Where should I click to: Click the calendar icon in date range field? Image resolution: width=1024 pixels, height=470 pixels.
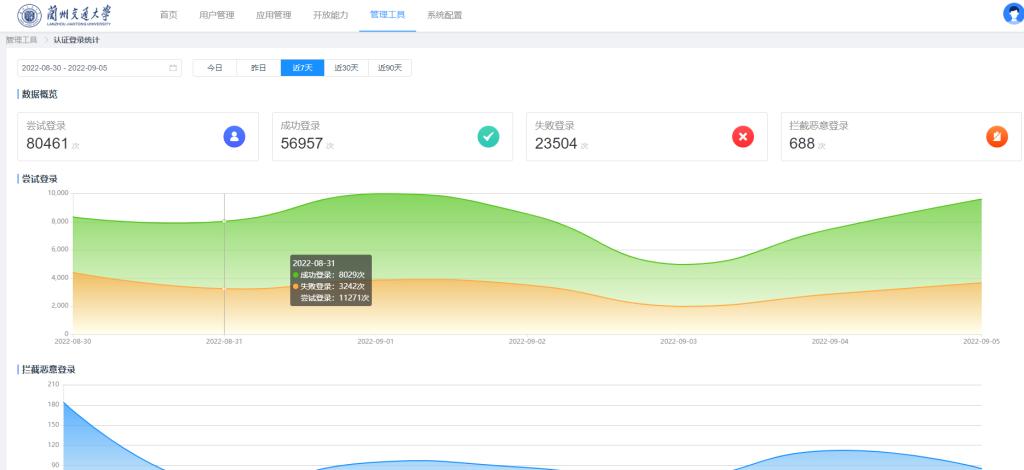click(x=173, y=68)
